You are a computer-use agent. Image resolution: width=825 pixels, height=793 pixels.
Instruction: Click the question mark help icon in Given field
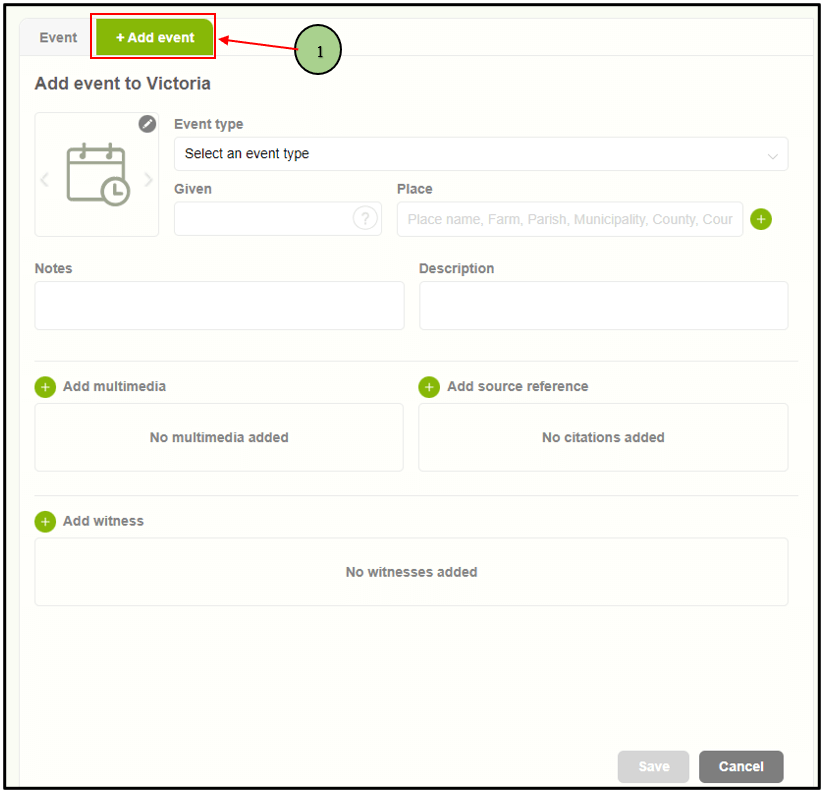[365, 219]
